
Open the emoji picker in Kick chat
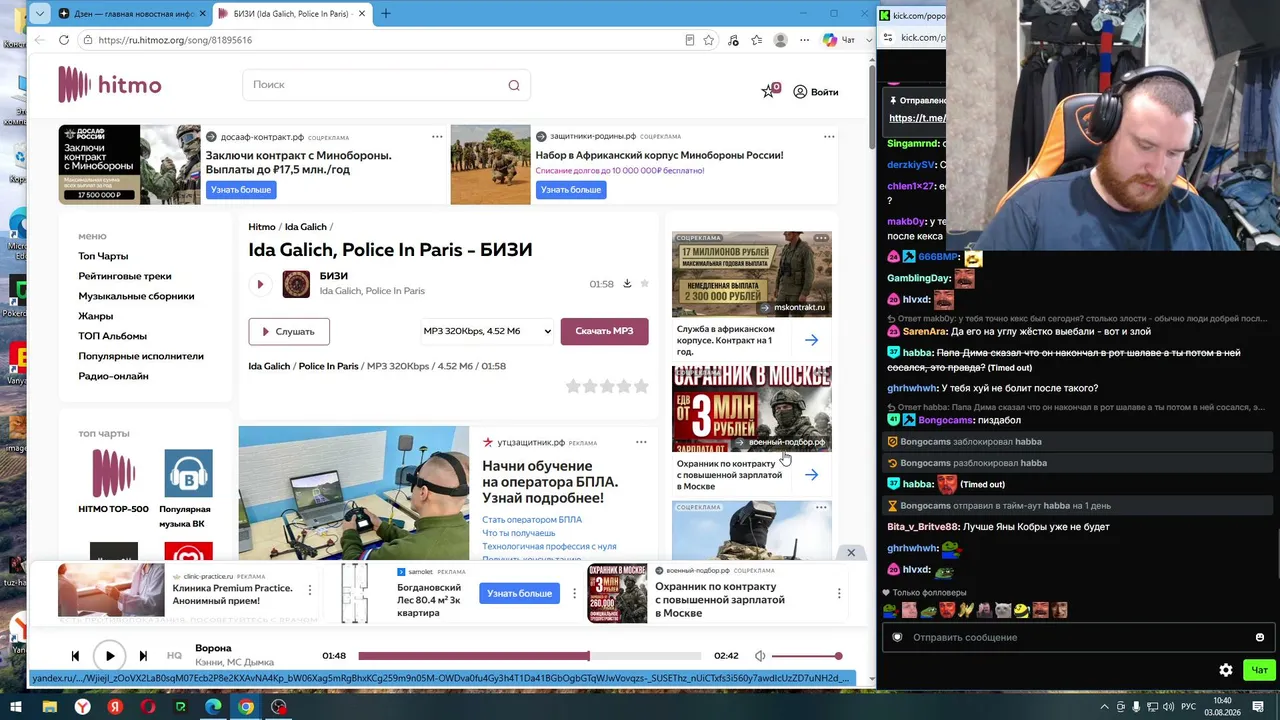click(1260, 637)
